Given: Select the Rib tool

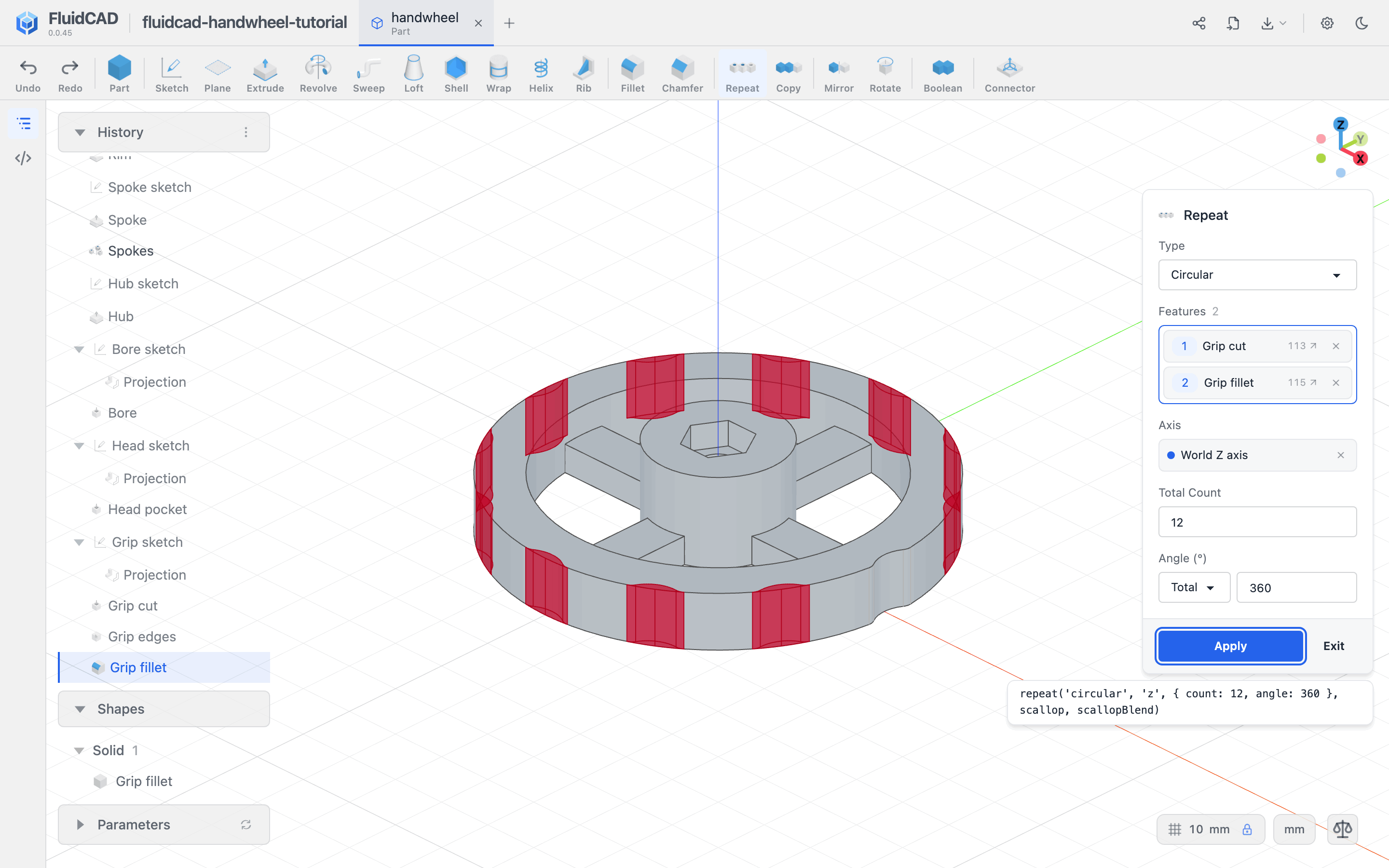Looking at the screenshot, I should 583,74.
